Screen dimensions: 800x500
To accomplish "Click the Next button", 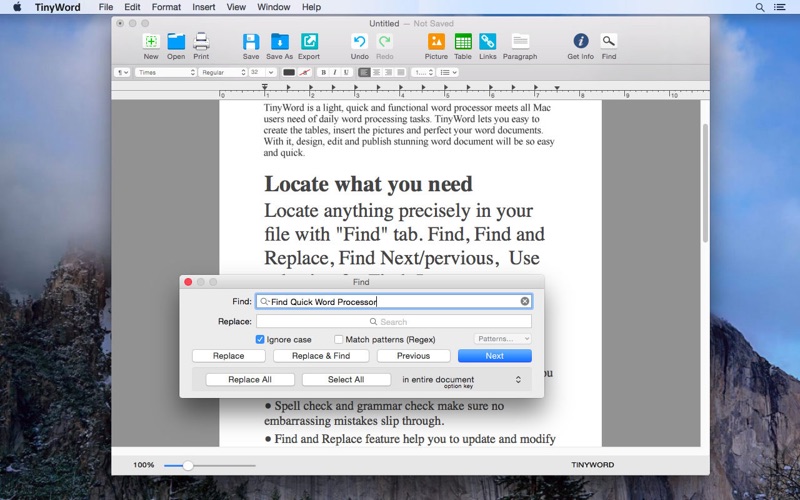I will [494, 356].
